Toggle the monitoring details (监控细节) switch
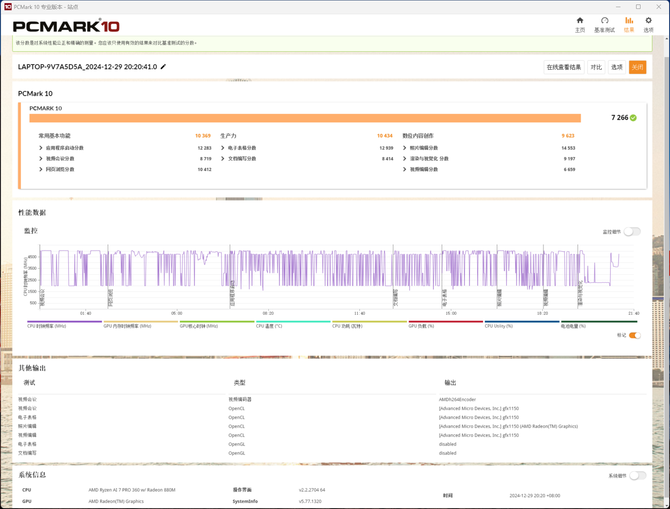670x509 pixels. pyautogui.click(x=632, y=232)
